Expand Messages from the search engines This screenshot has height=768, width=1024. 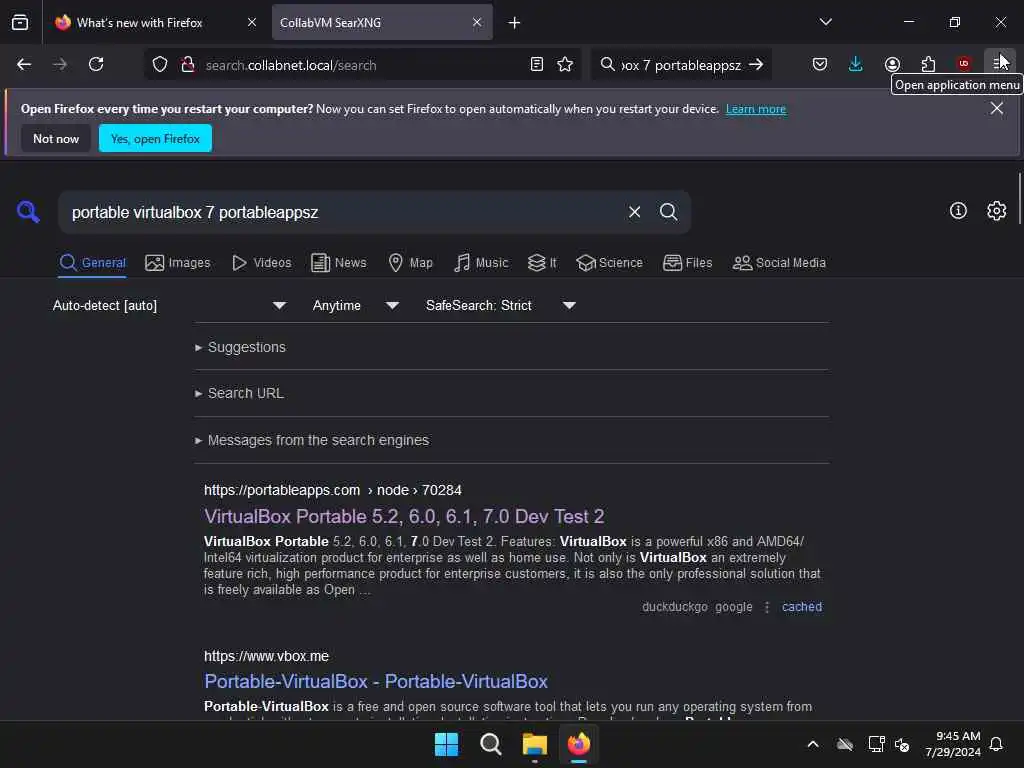[x=312, y=440]
